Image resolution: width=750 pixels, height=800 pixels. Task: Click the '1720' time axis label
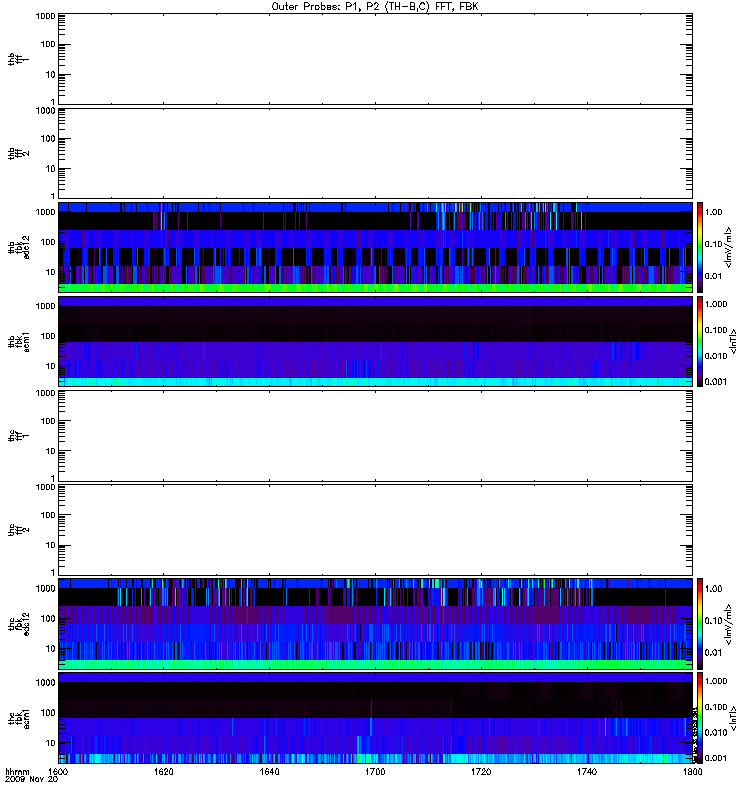[x=481, y=771]
